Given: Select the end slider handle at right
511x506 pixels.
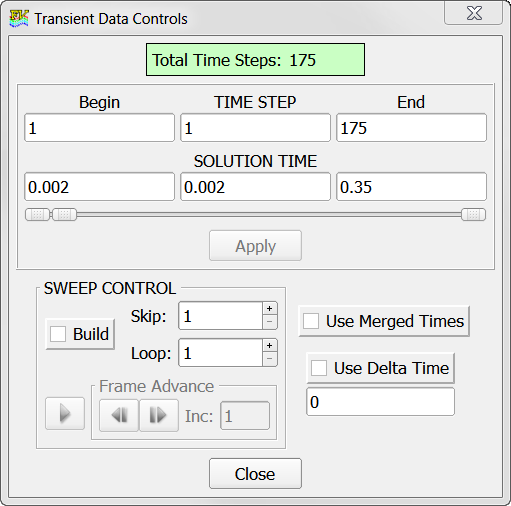Looking at the screenshot, I should 473,214.
